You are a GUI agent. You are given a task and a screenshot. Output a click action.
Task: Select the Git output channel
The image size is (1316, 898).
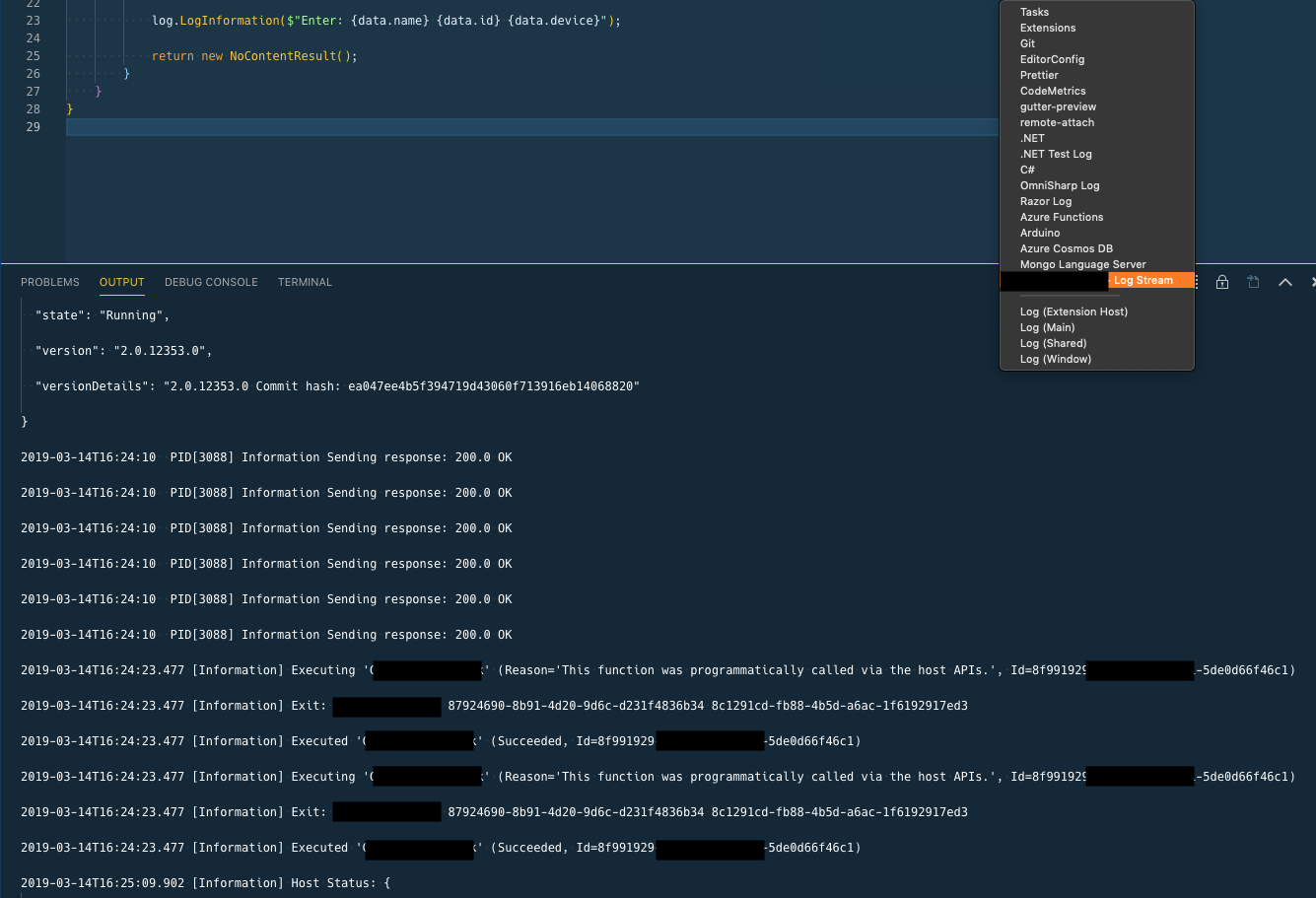coord(1027,43)
